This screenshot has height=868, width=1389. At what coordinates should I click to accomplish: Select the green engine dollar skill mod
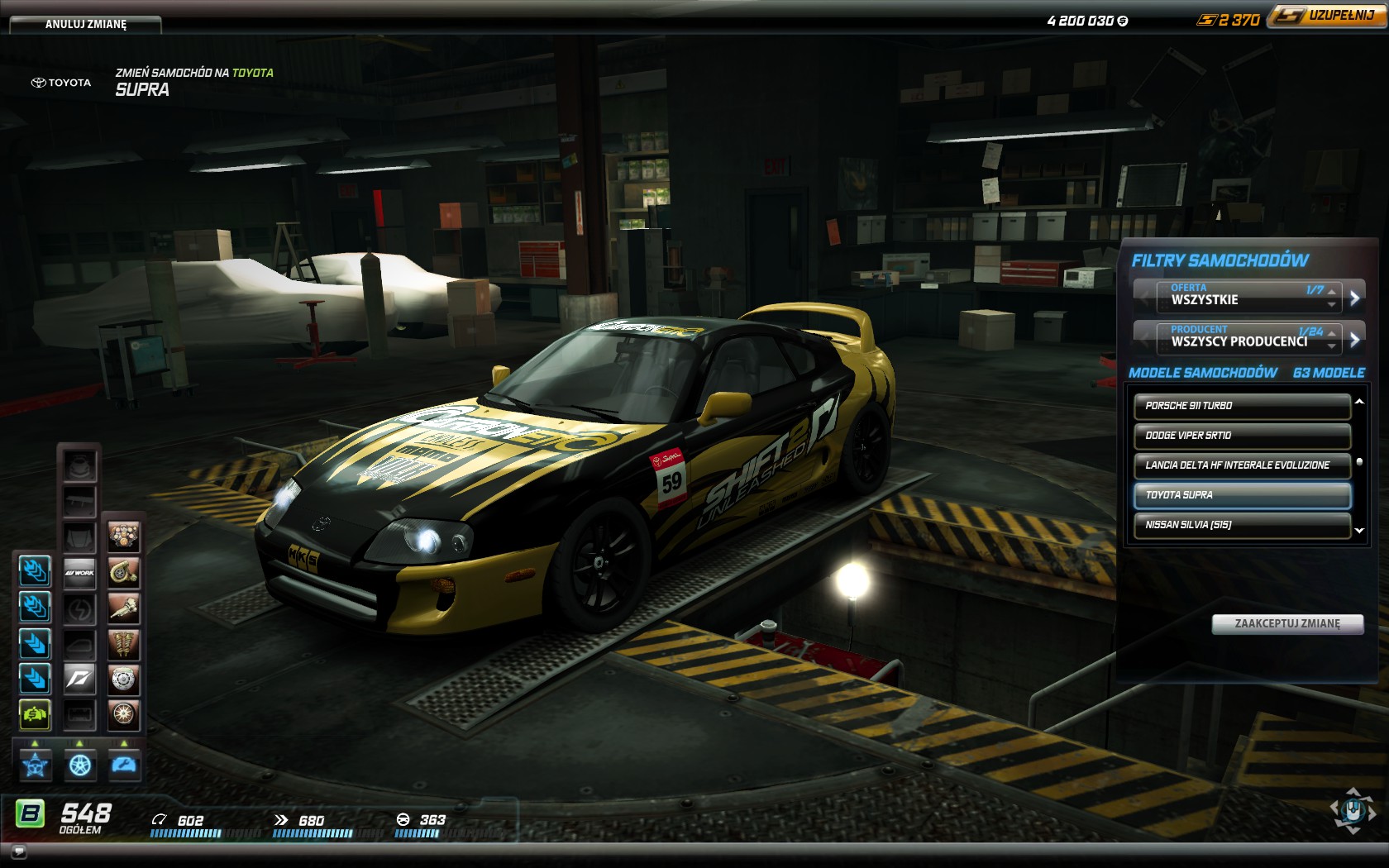coord(35,714)
